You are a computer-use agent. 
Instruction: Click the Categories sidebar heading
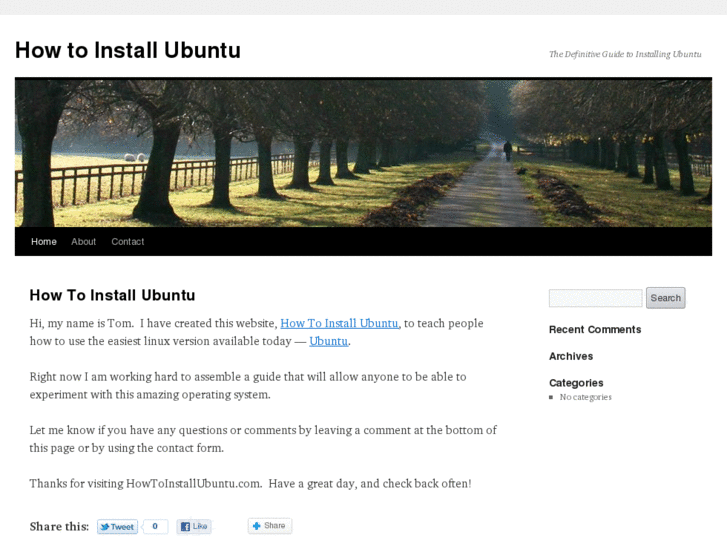point(576,383)
